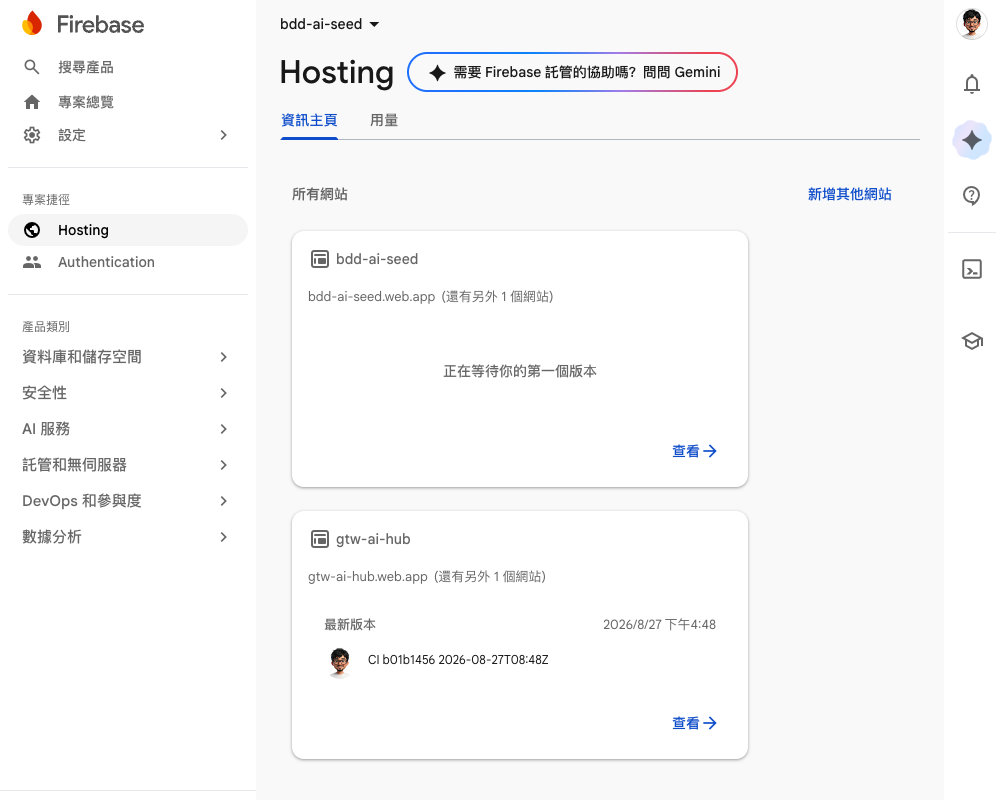
Task: Open the help question mark icon
Action: tap(971, 195)
